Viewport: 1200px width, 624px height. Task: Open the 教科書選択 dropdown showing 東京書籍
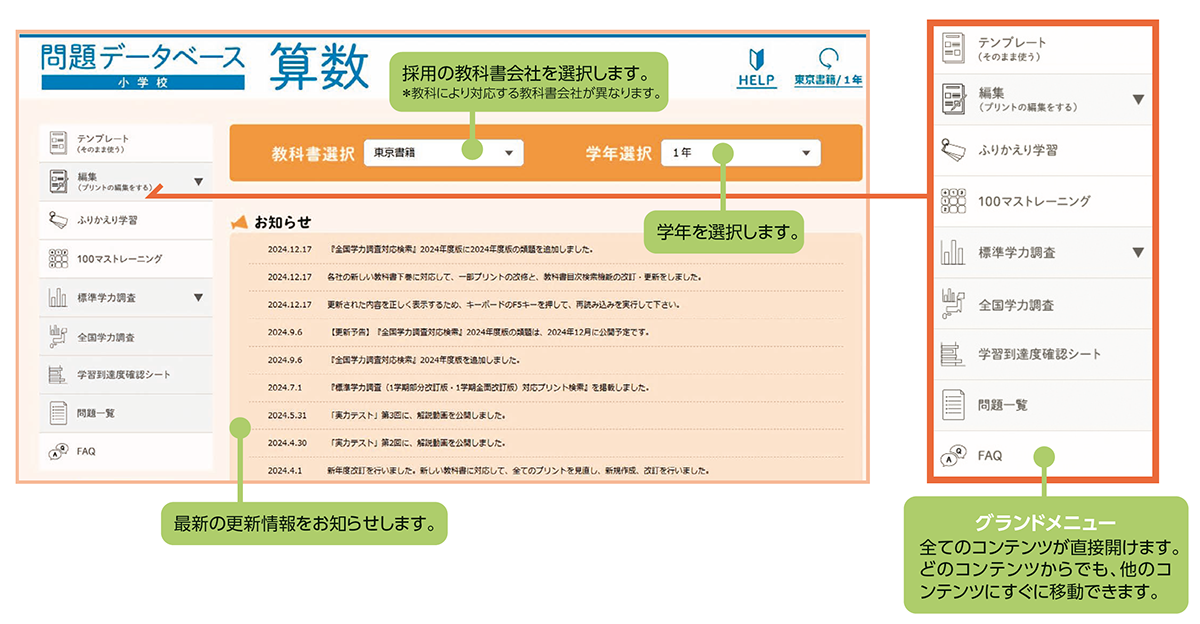tap(444, 153)
